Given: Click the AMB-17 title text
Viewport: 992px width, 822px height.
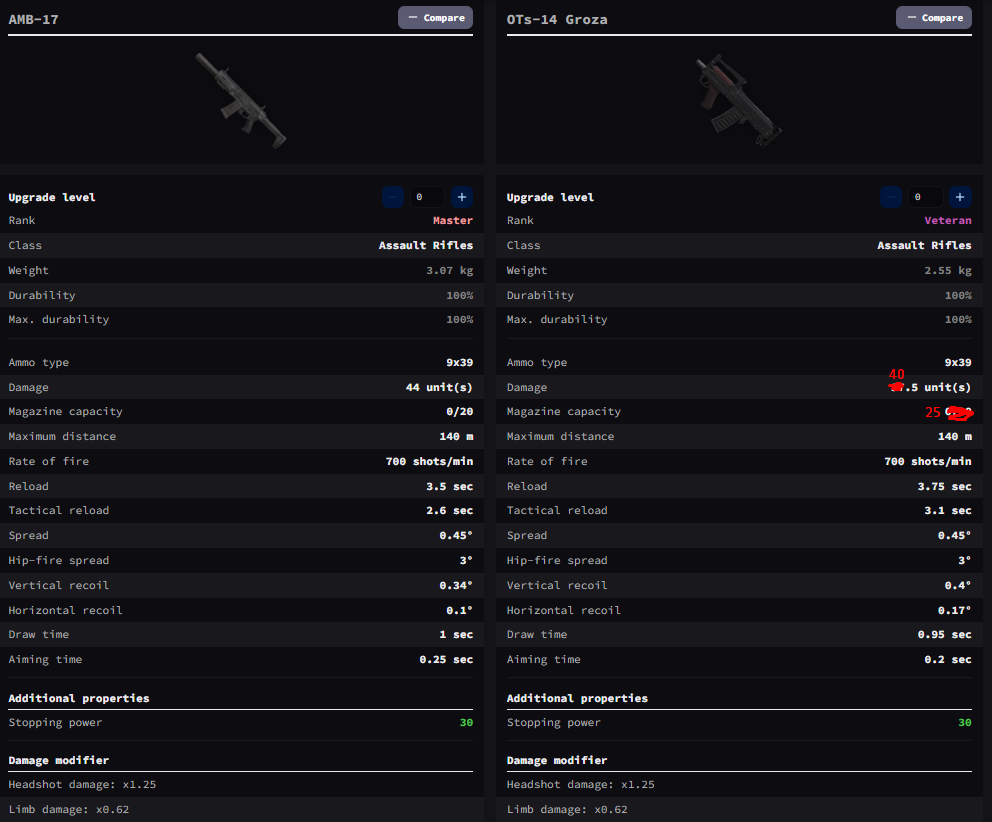Looking at the screenshot, I should point(34,20).
